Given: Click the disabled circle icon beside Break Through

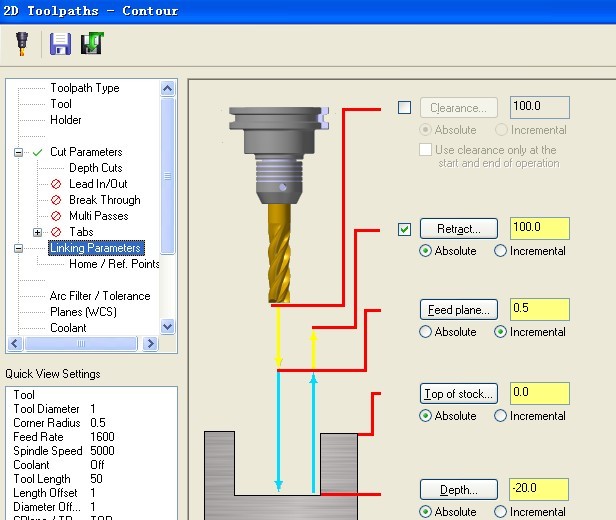Looking at the screenshot, I should click(x=56, y=200).
